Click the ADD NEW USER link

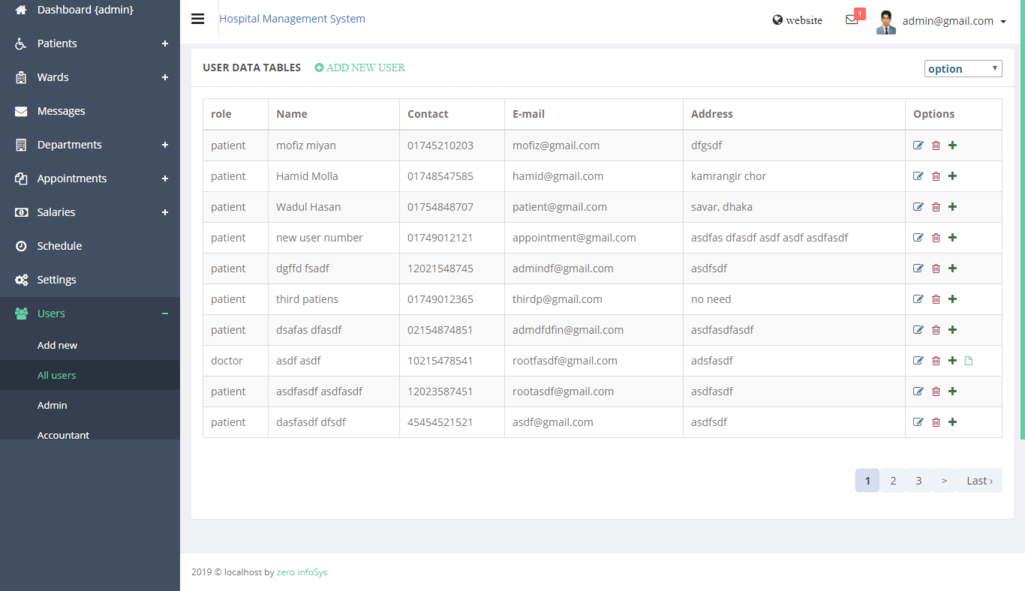tap(360, 68)
